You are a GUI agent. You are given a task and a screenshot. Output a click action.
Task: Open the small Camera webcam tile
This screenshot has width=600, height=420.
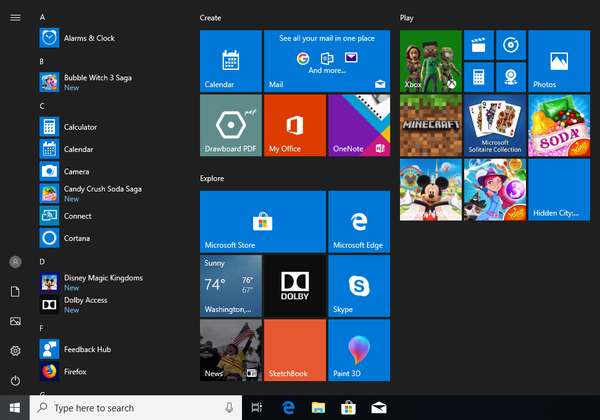pyautogui.click(x=511, y=77)
